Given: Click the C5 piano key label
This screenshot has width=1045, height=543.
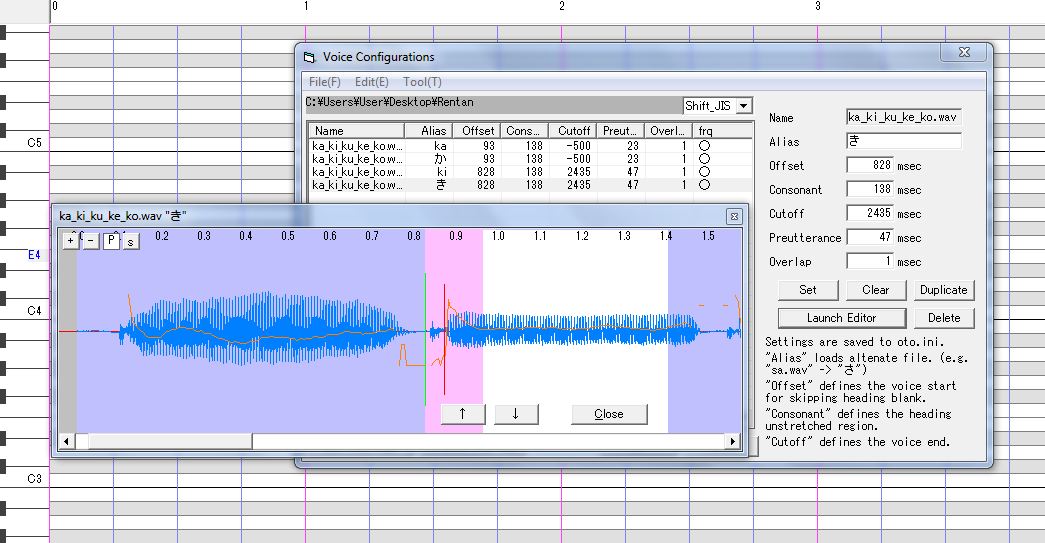Looking at the screenshot, I should [34, 143].
